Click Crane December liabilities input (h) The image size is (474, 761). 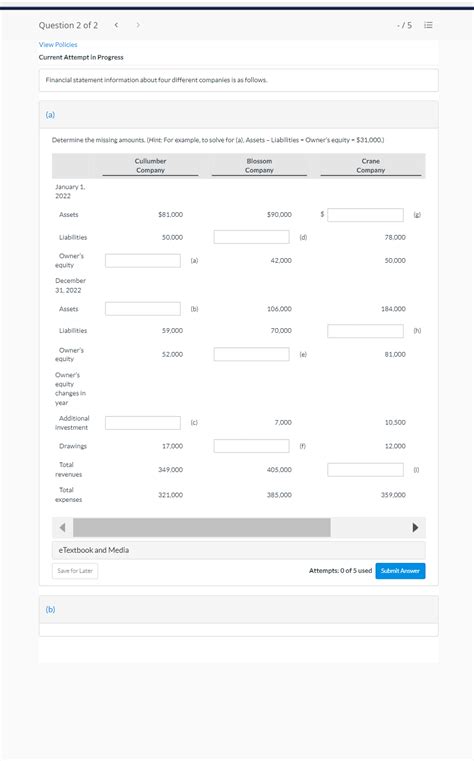(x=365, y=331)
